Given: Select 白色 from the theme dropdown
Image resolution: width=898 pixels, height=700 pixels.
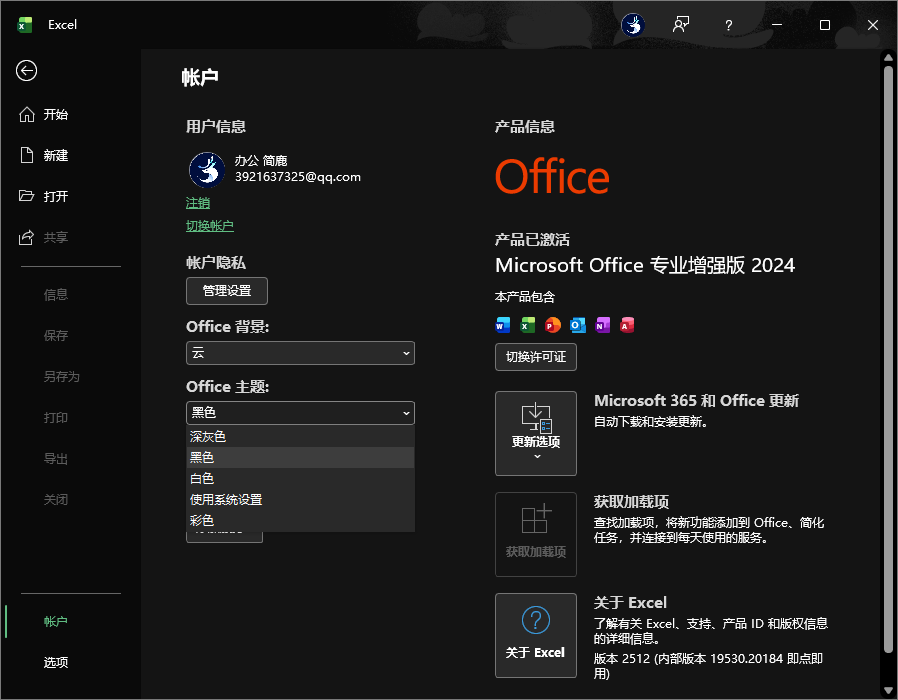Looking at the screenshot, I should click(202, 478).
